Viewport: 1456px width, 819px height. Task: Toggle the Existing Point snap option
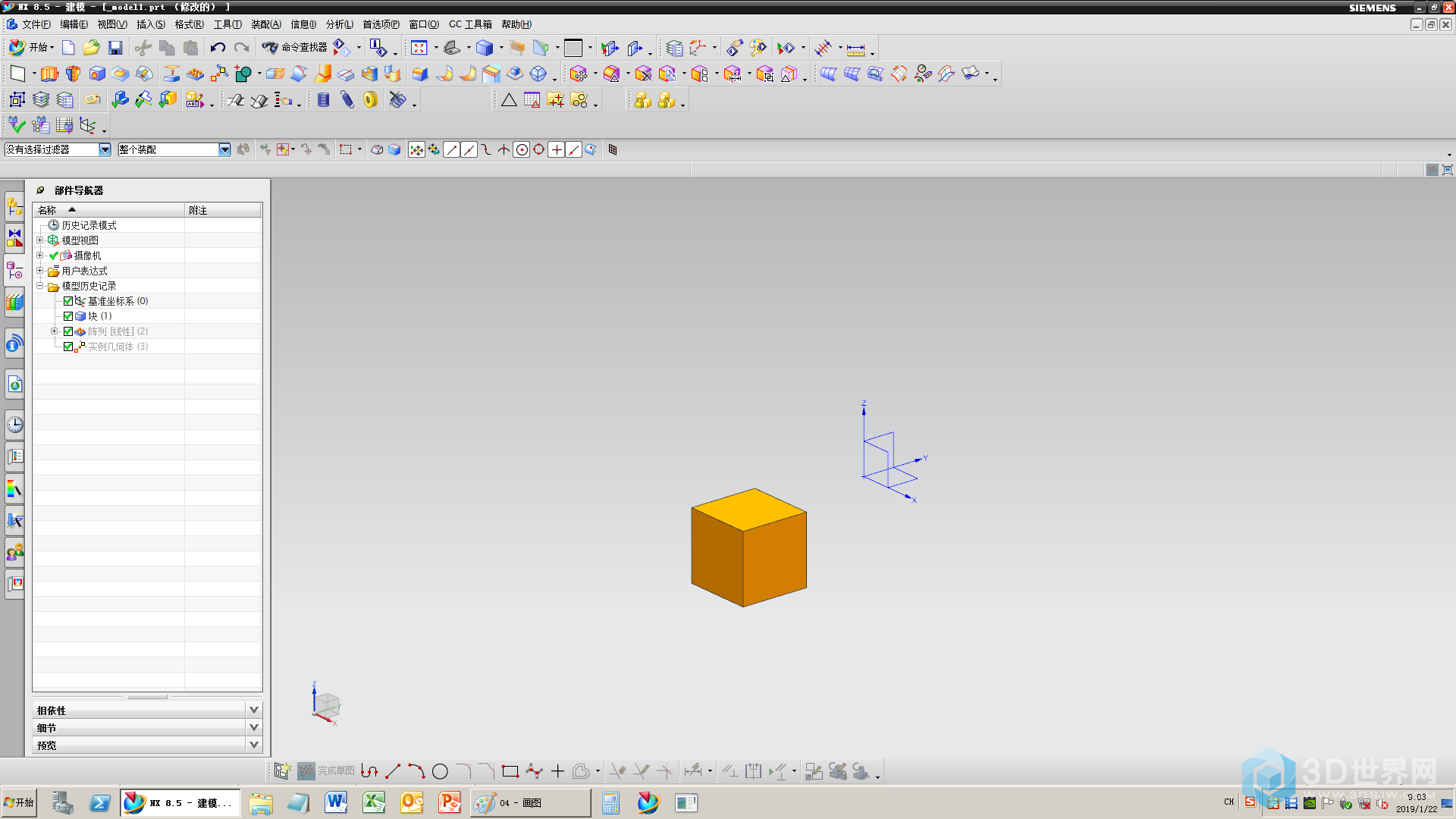557,149
